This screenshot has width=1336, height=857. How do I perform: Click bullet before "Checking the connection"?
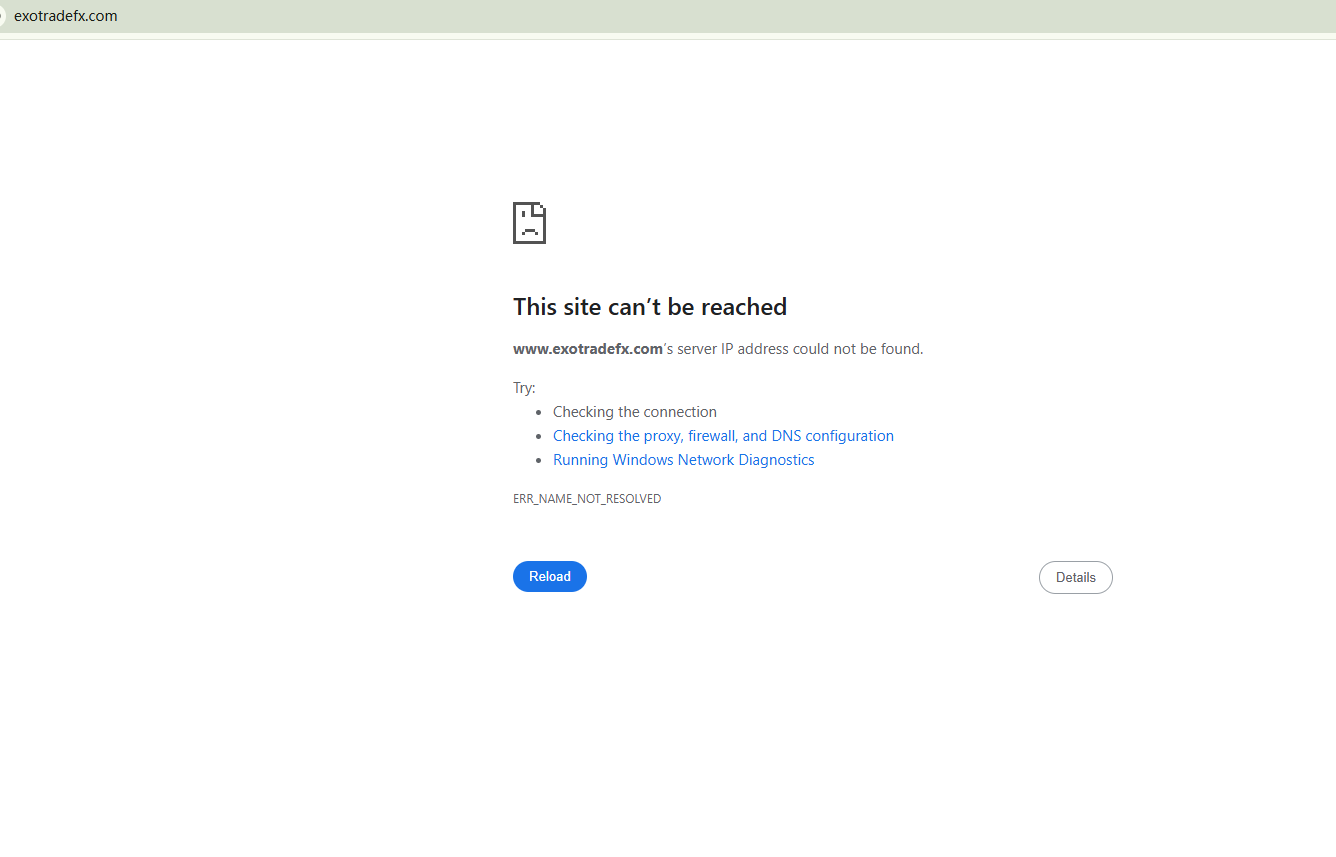coord(539,413)
